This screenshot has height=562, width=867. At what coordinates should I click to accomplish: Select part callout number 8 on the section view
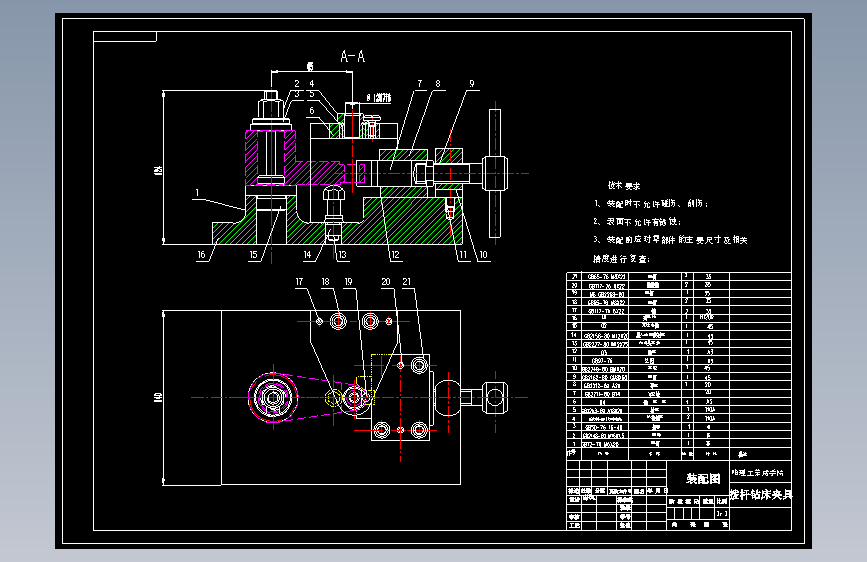(438, 84)
